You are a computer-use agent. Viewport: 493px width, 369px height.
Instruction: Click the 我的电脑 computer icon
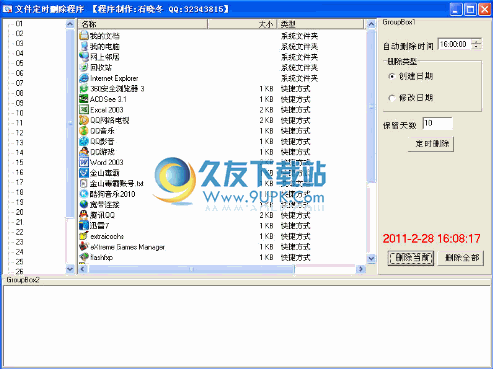(84, 46)
